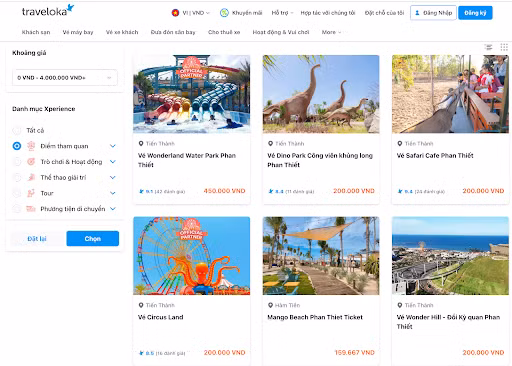Click the Traveloka bird logo
Screen dimensions: 512x366
click(x=70, y=8)
